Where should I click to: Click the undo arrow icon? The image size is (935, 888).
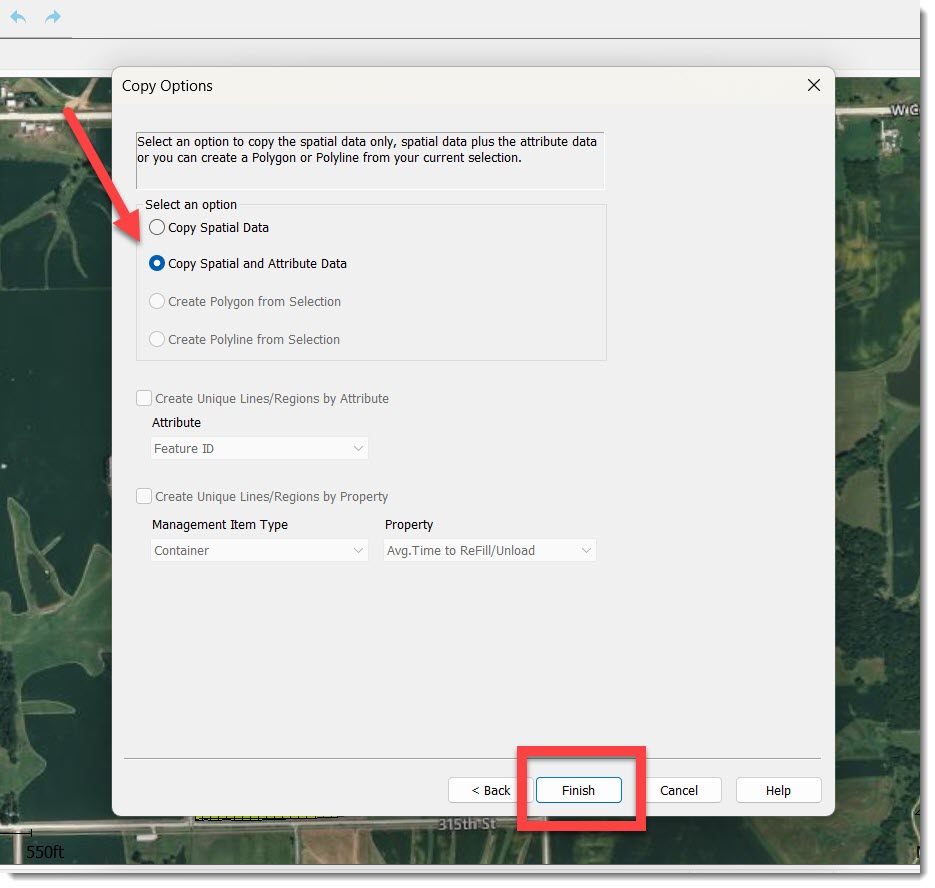point(18,17)
